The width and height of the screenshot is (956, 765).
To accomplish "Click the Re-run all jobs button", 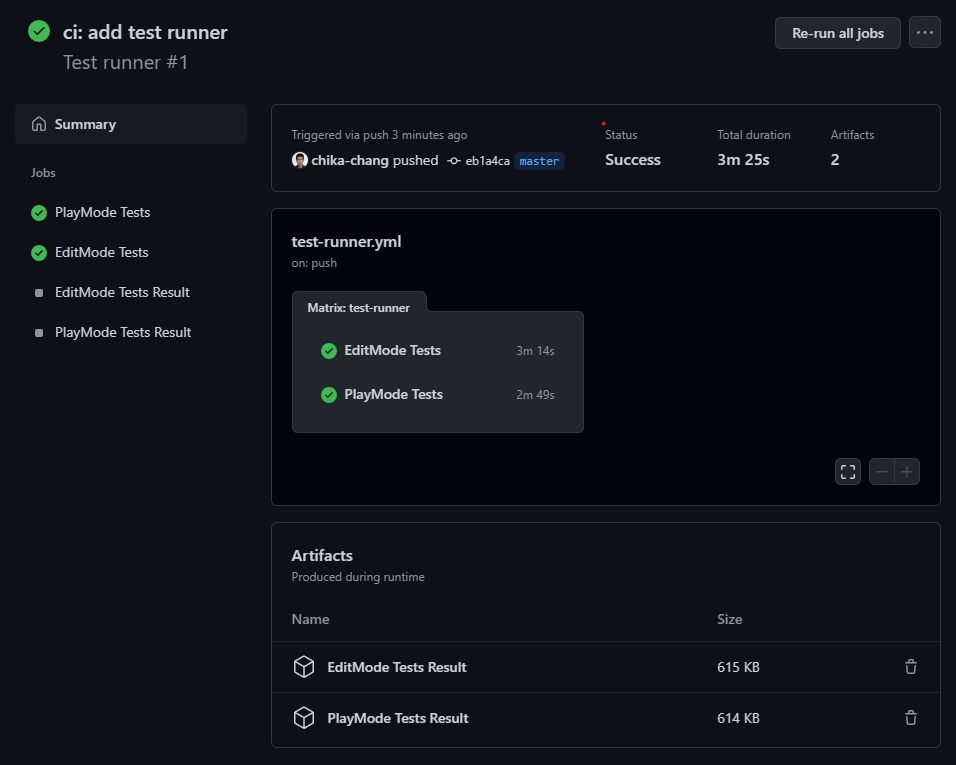I will point(837,33).
